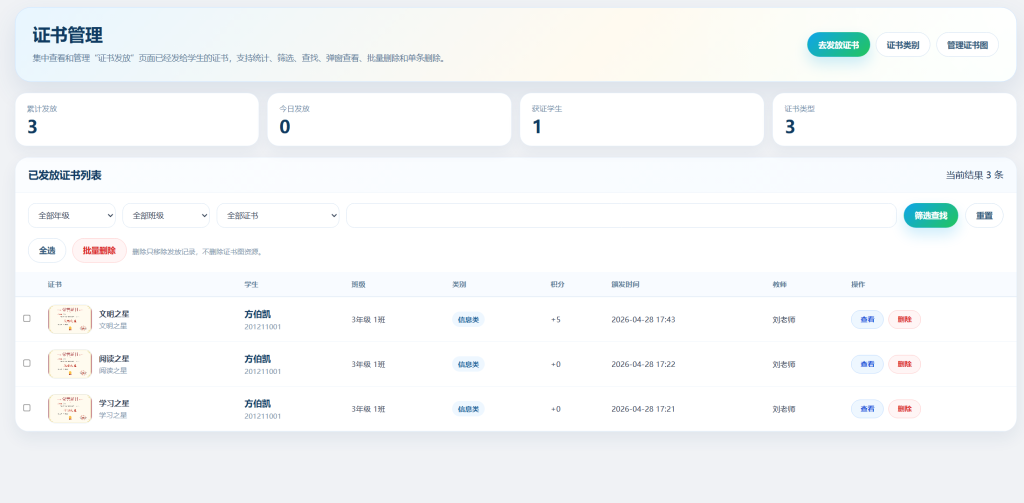Open the 去发放证书 page

[838, 44]
